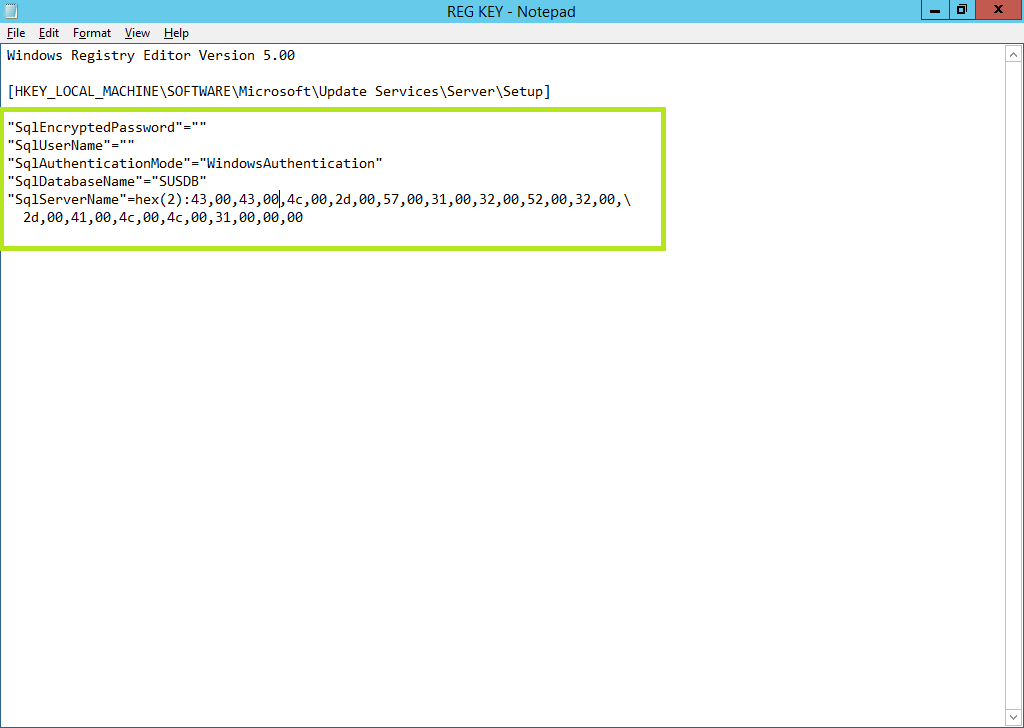This screenshot has height=728, width=1024.
Task: Open the File menu
Action: click(16, 33)
